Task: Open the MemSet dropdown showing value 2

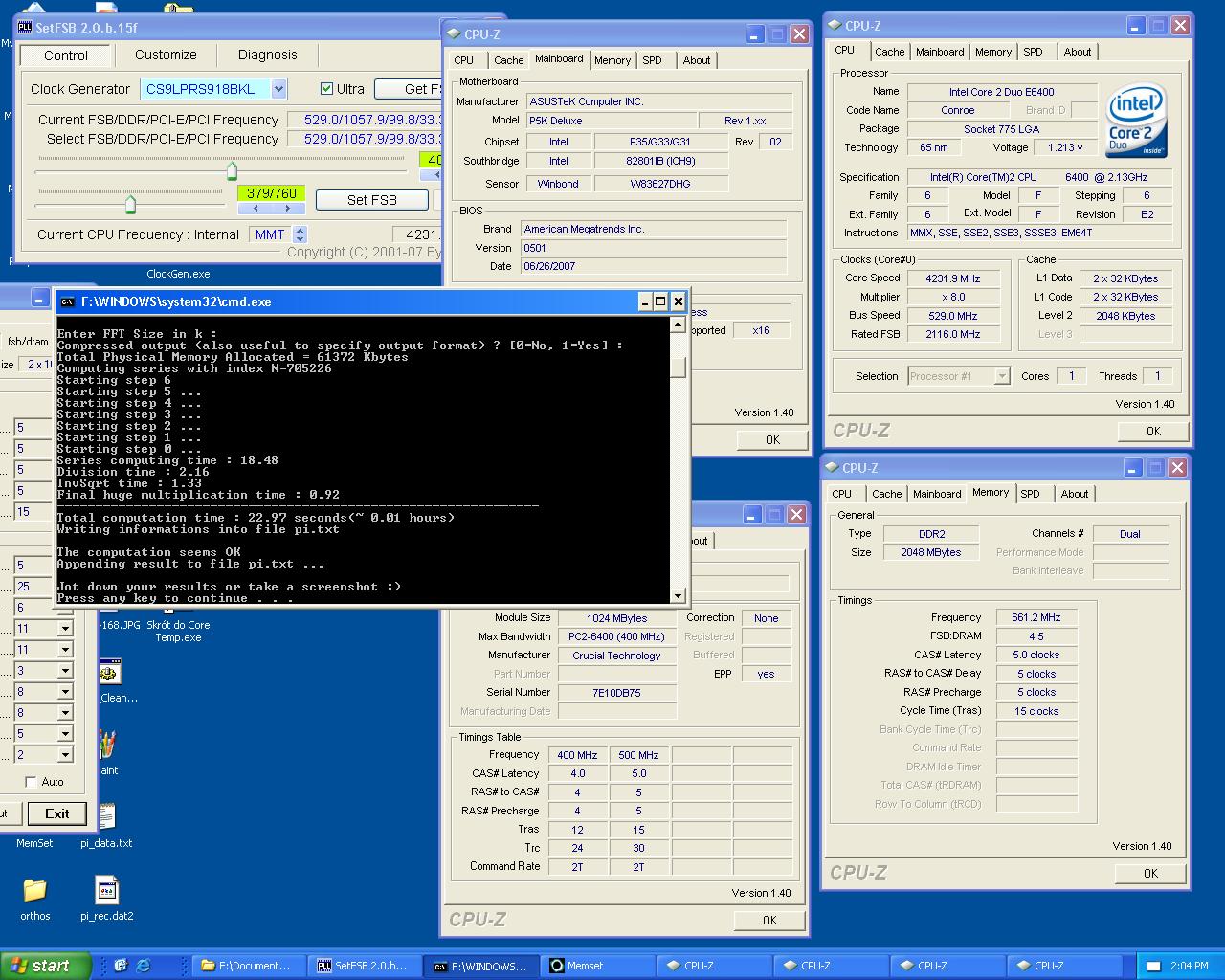Action: (65, 755)
